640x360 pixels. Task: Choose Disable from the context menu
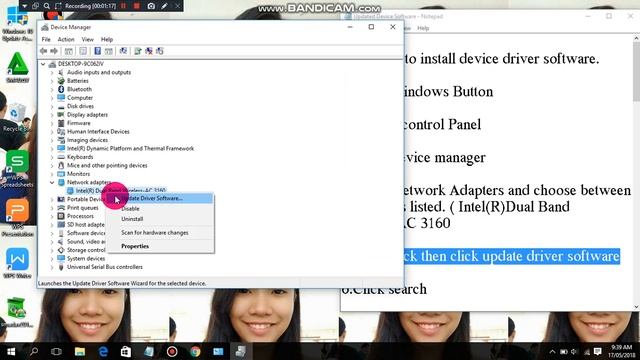coord(160,209)
